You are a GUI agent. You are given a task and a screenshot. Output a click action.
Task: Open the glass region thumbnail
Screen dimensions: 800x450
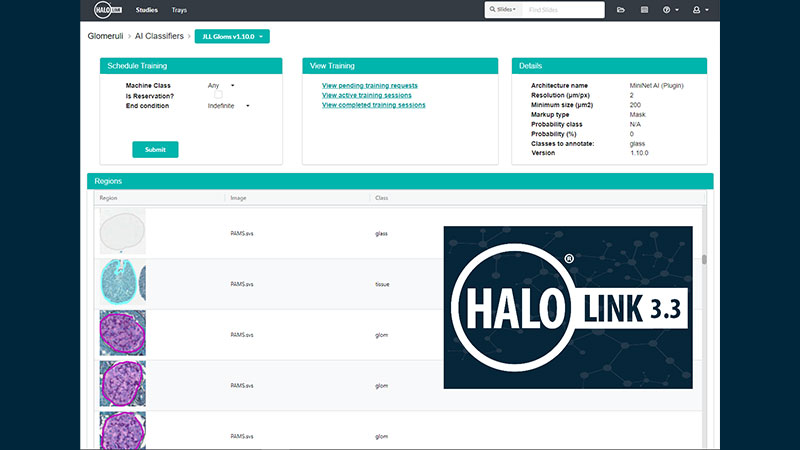click(122, 232)
